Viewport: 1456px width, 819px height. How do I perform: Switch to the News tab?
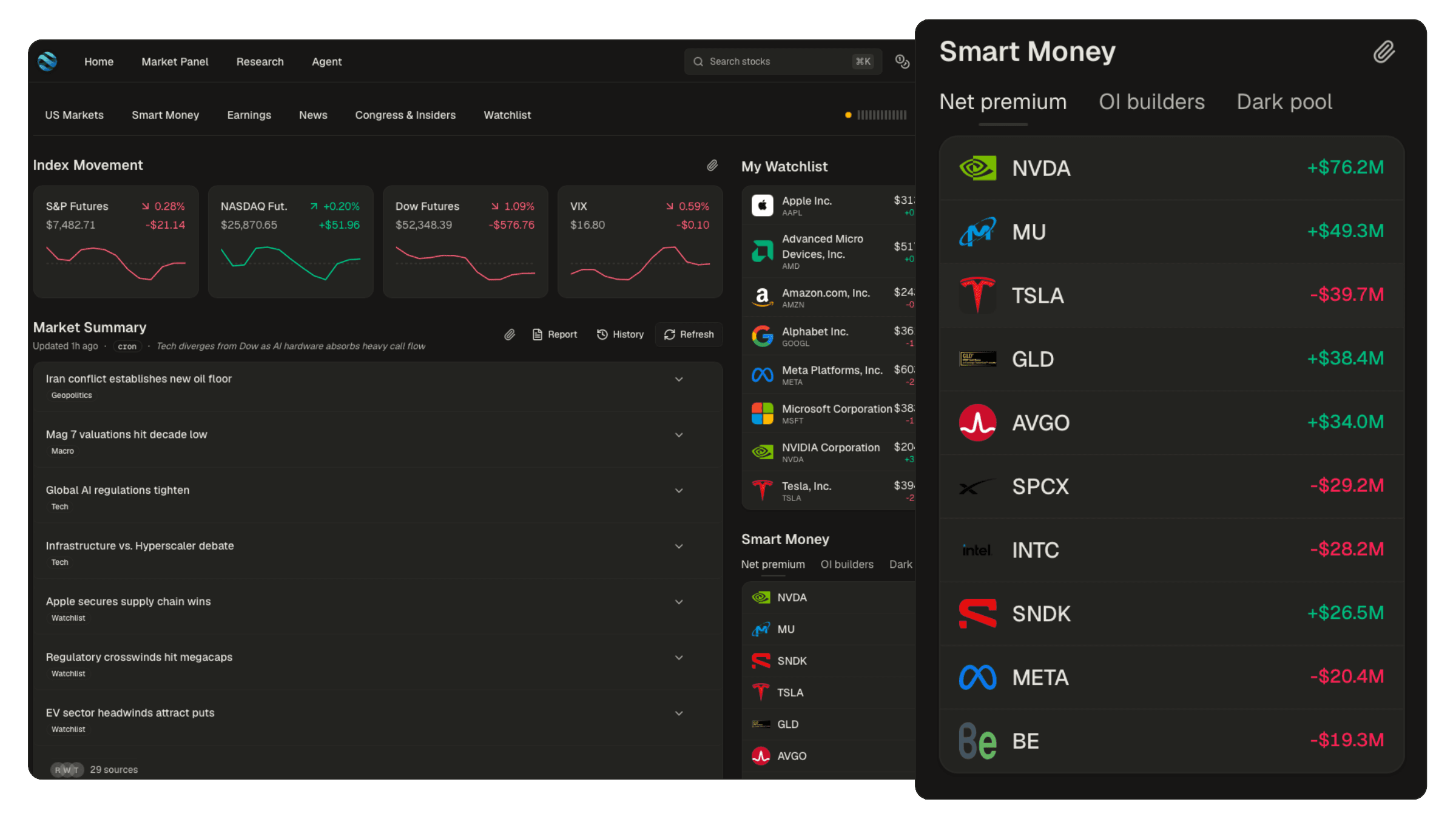pyautogui.click(x=313, y=115)
